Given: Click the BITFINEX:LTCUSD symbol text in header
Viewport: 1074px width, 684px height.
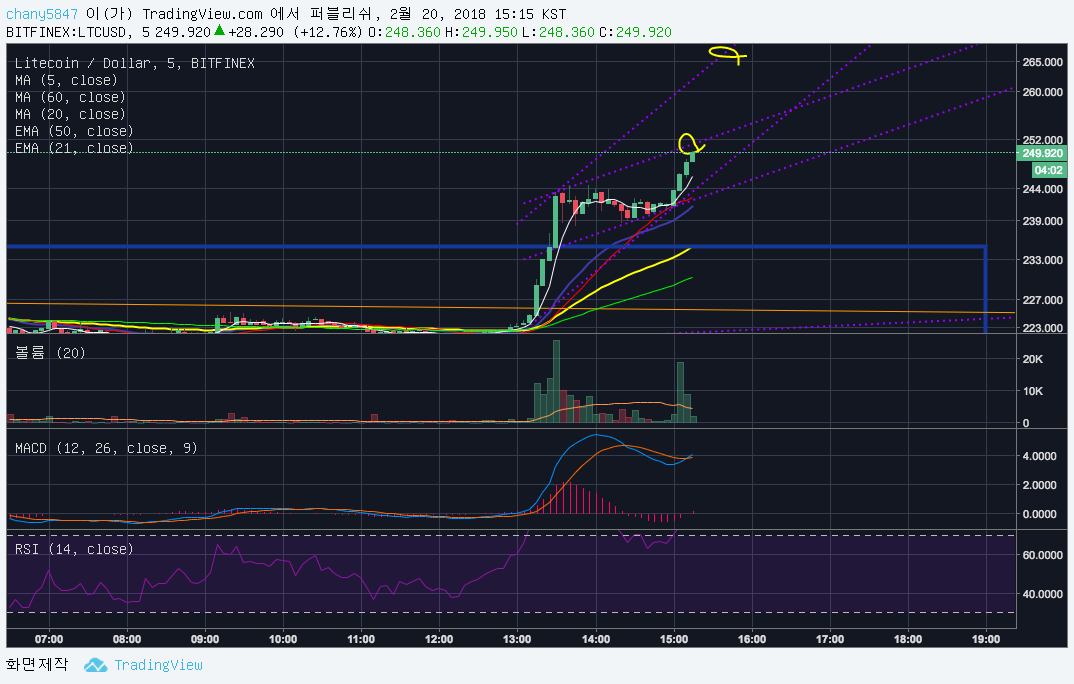Looking at the screenshot, I should click(x=66, y=32).
